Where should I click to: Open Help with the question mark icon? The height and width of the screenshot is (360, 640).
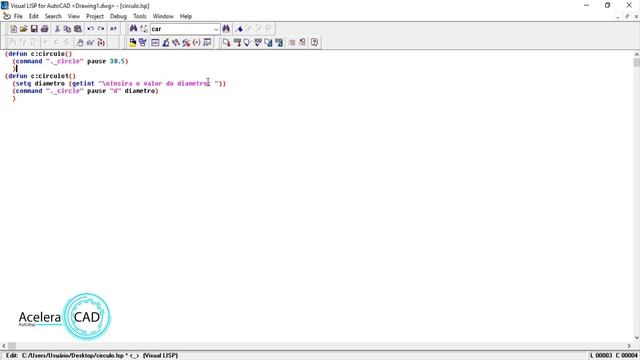point(314,42)
